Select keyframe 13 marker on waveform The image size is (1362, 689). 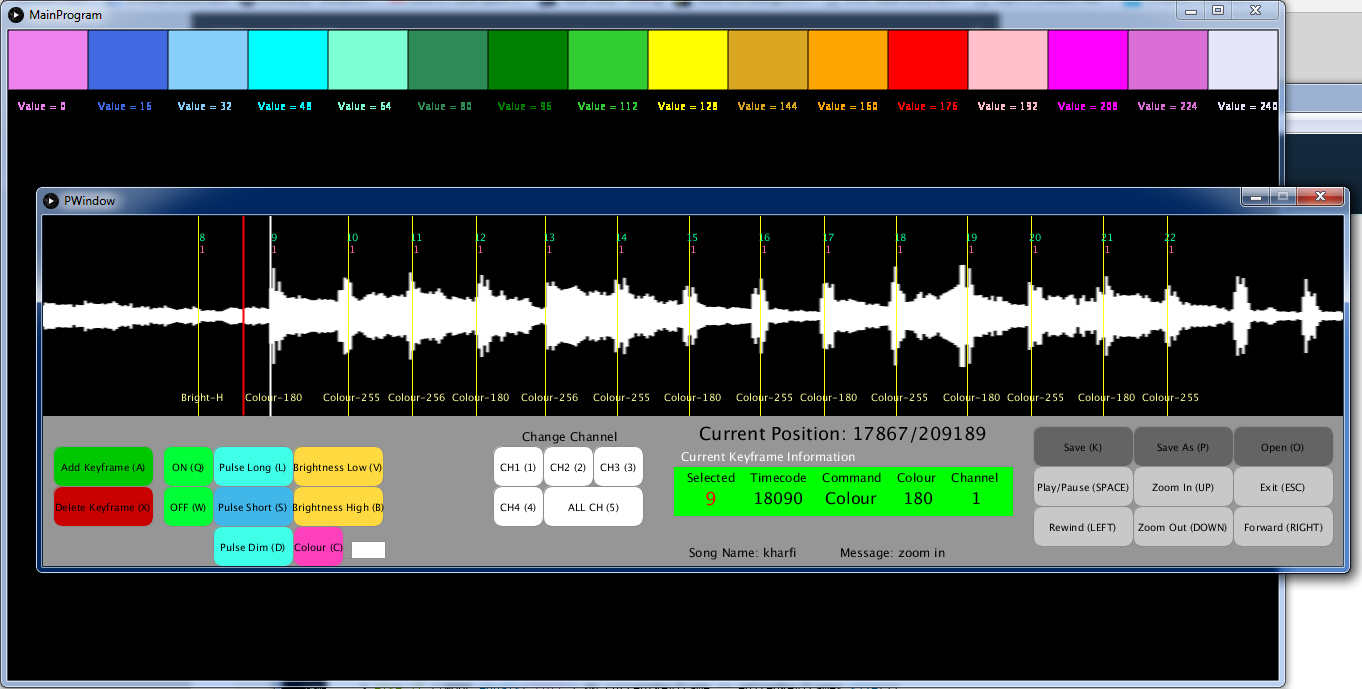pyautogui.click(x=546, y=315)
